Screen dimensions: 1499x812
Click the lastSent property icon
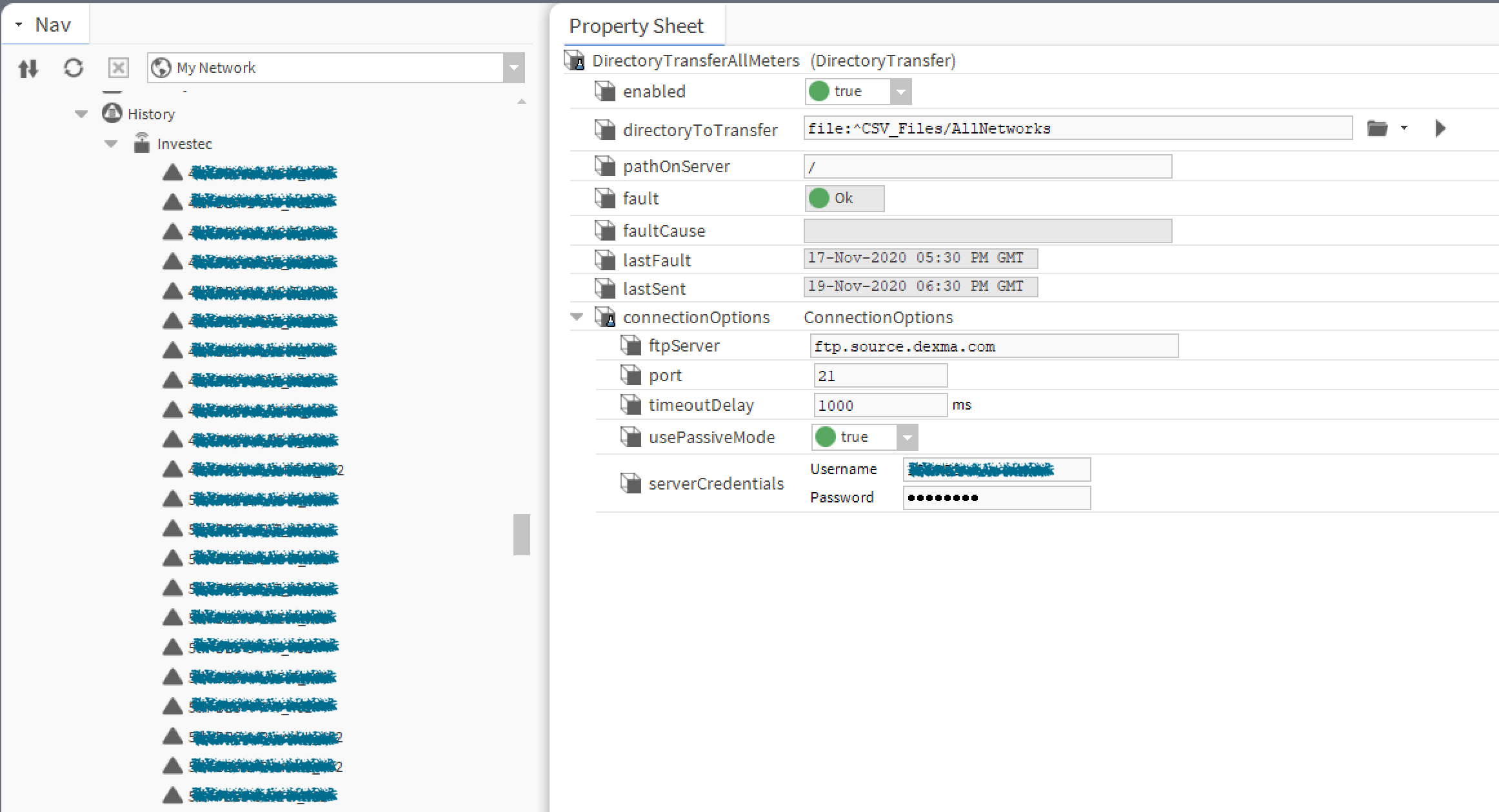tap(605, 288)
